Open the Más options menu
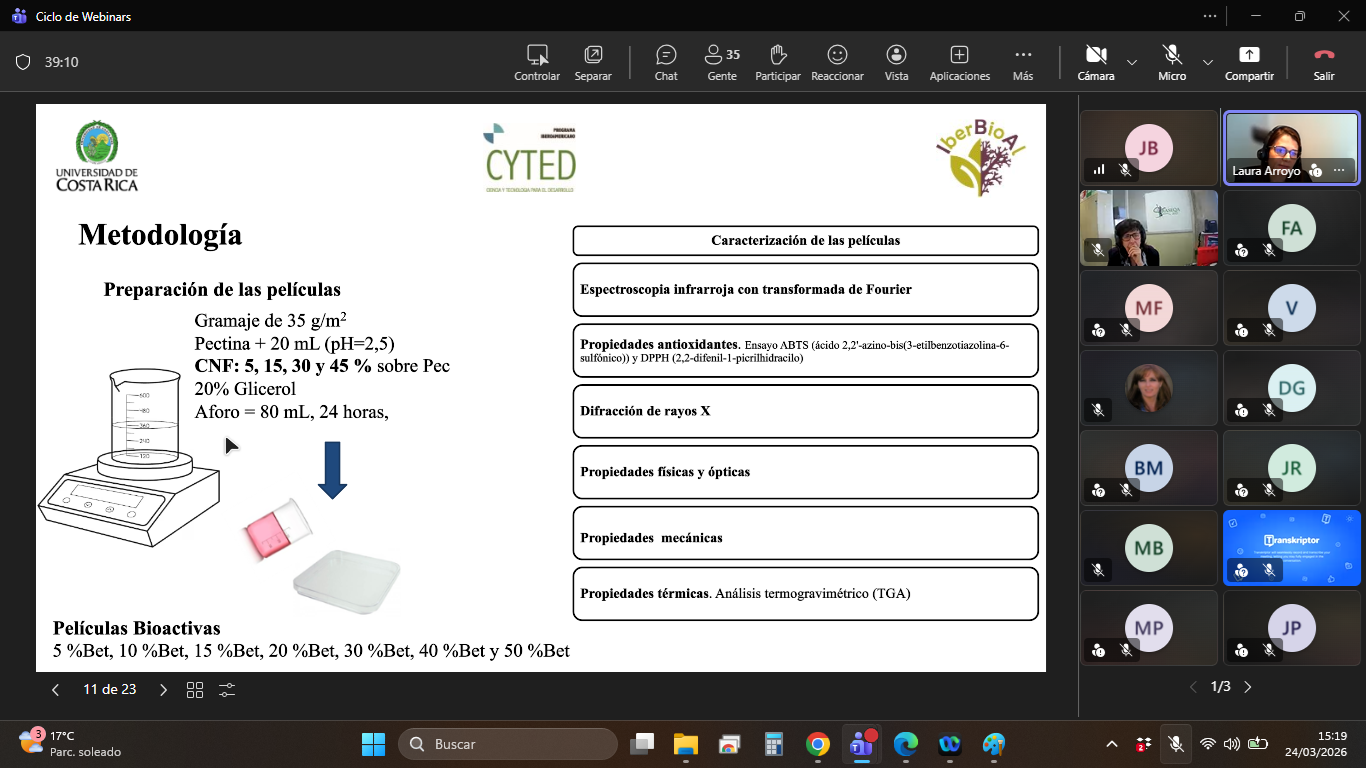1366x768 pixels. coord(1022,62)
